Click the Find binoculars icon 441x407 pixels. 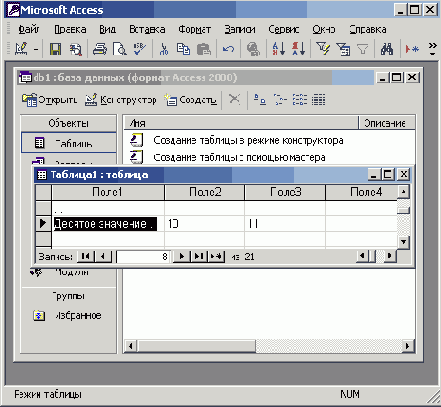coord(387,49)
